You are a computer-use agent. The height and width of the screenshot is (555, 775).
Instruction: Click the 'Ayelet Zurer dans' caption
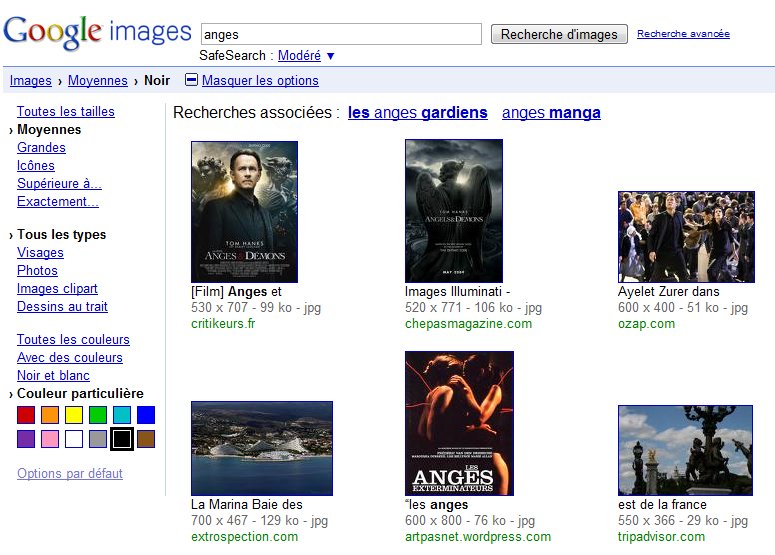click(669, 292)
